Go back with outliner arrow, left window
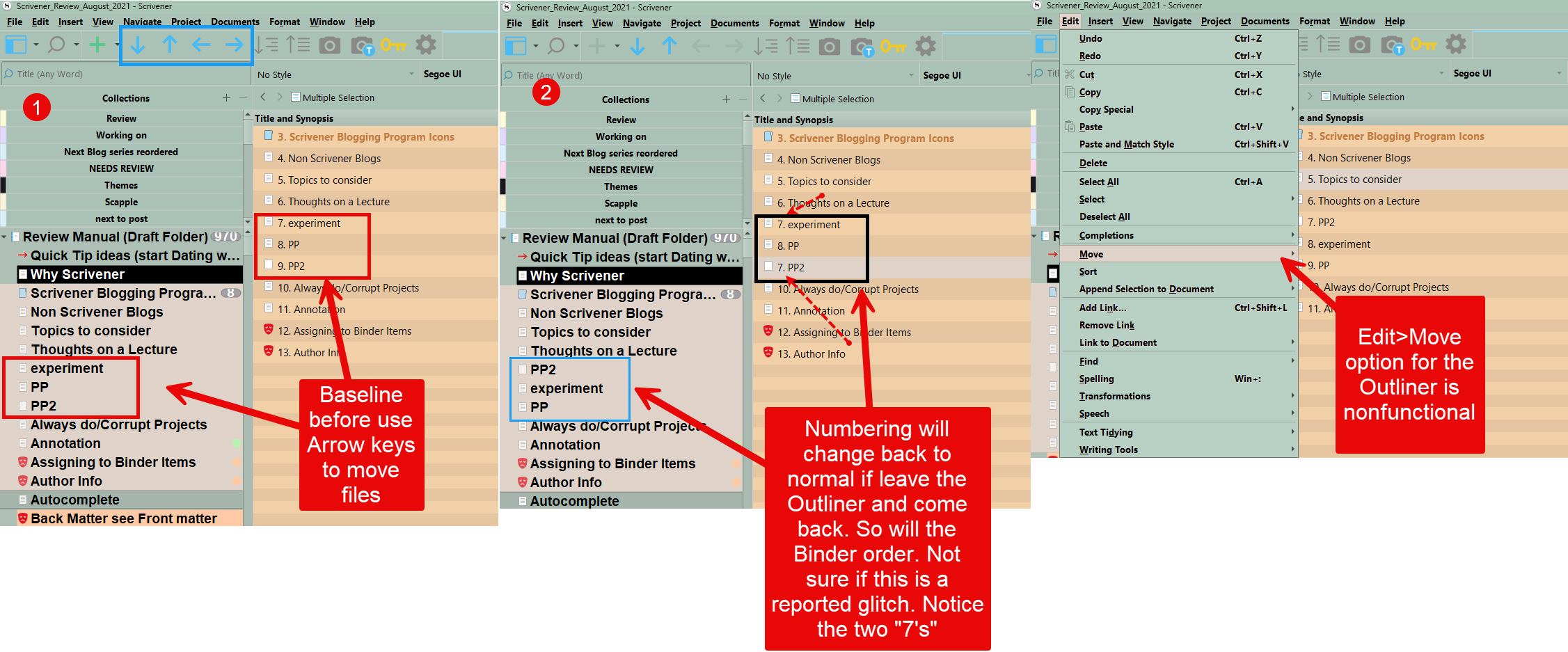This screenshot has width=1568, height=652. coord(263,97)
